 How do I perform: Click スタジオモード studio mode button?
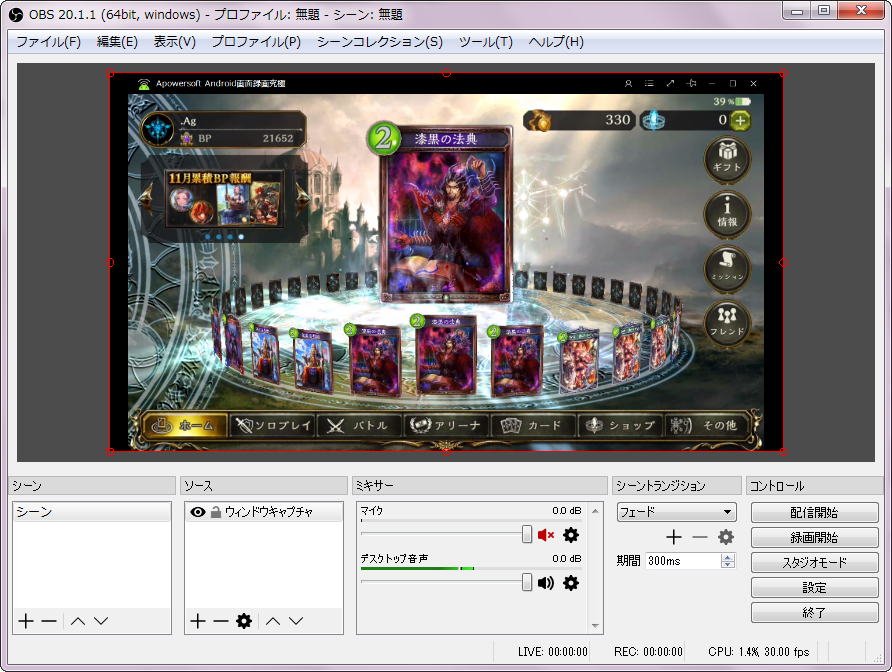tap(815, 563)
